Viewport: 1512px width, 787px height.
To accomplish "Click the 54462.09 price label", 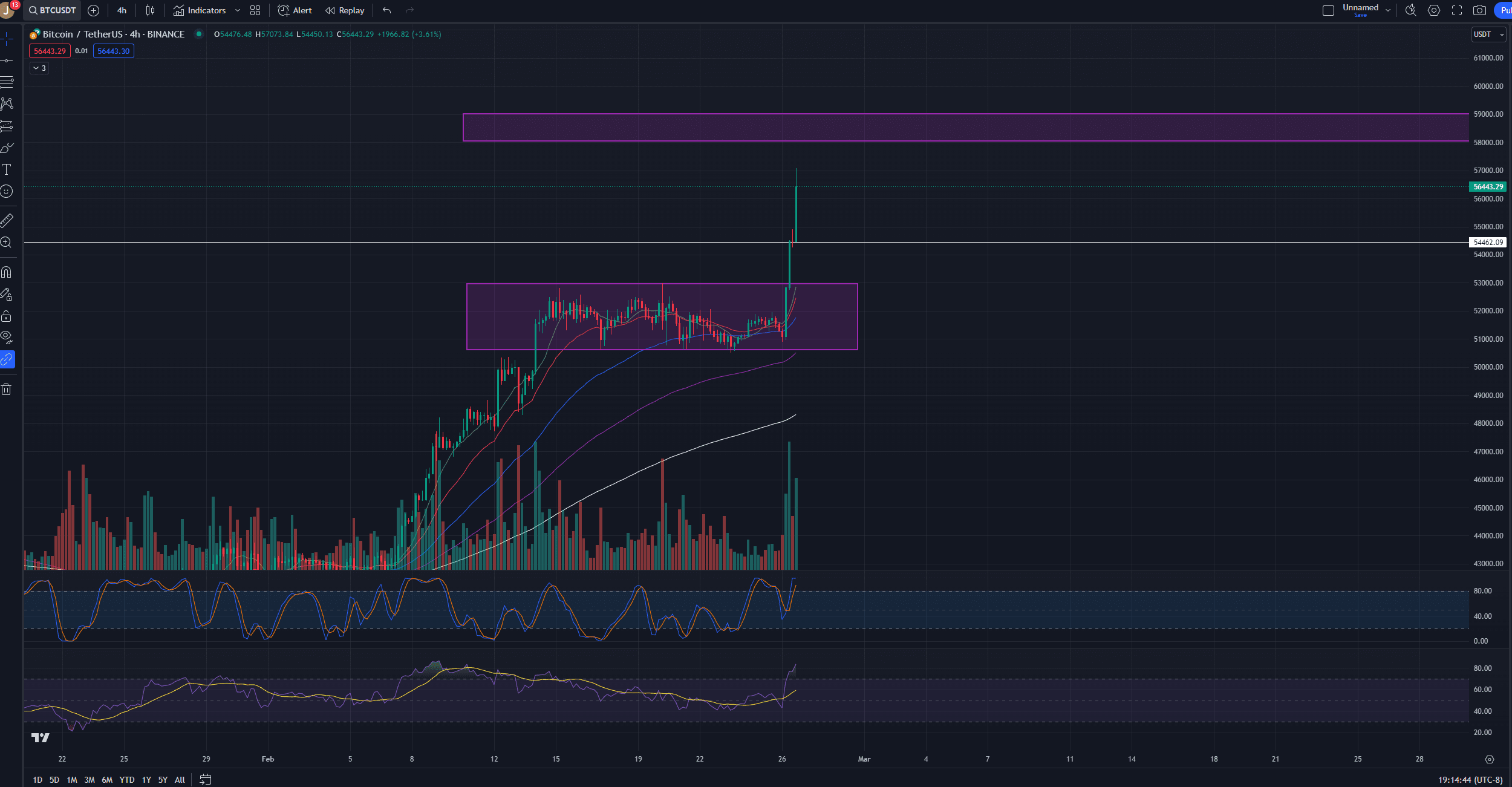I will coord(1488,243).
